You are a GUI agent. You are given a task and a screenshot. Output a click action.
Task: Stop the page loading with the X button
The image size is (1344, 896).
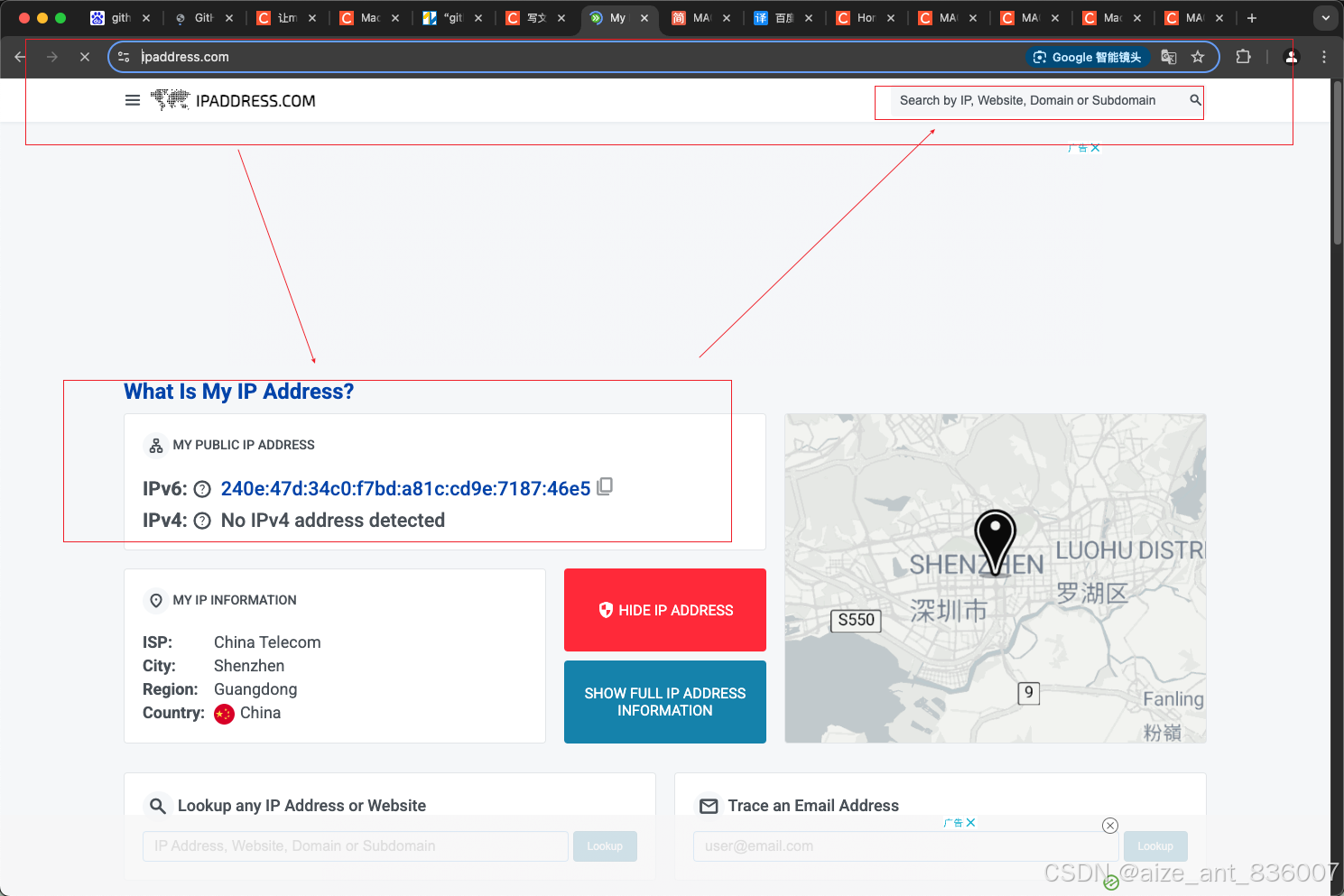pos(85,57)
